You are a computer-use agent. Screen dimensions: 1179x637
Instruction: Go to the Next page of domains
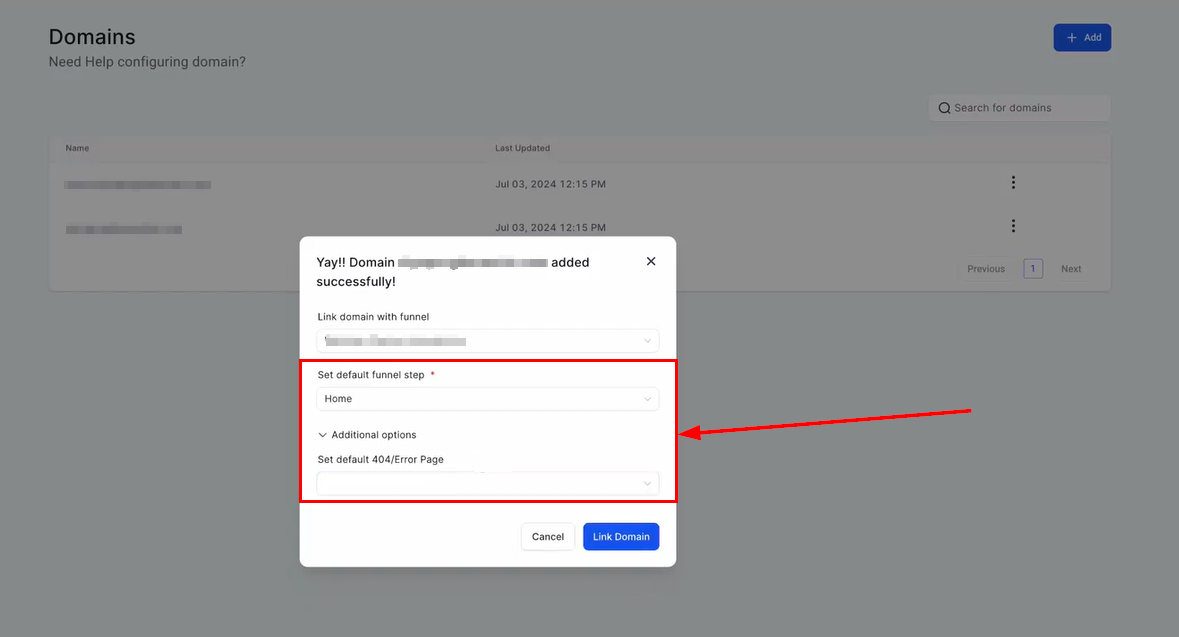tap(1071, 269)
